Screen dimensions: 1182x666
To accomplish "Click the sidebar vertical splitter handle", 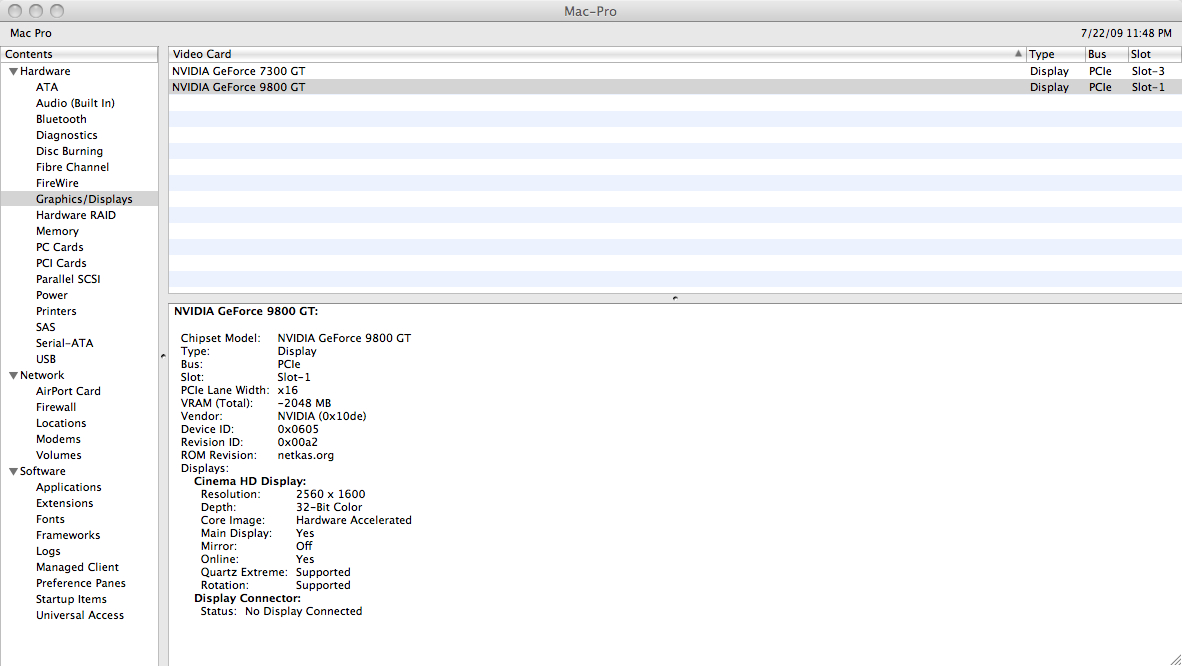I will click(163, 356).
